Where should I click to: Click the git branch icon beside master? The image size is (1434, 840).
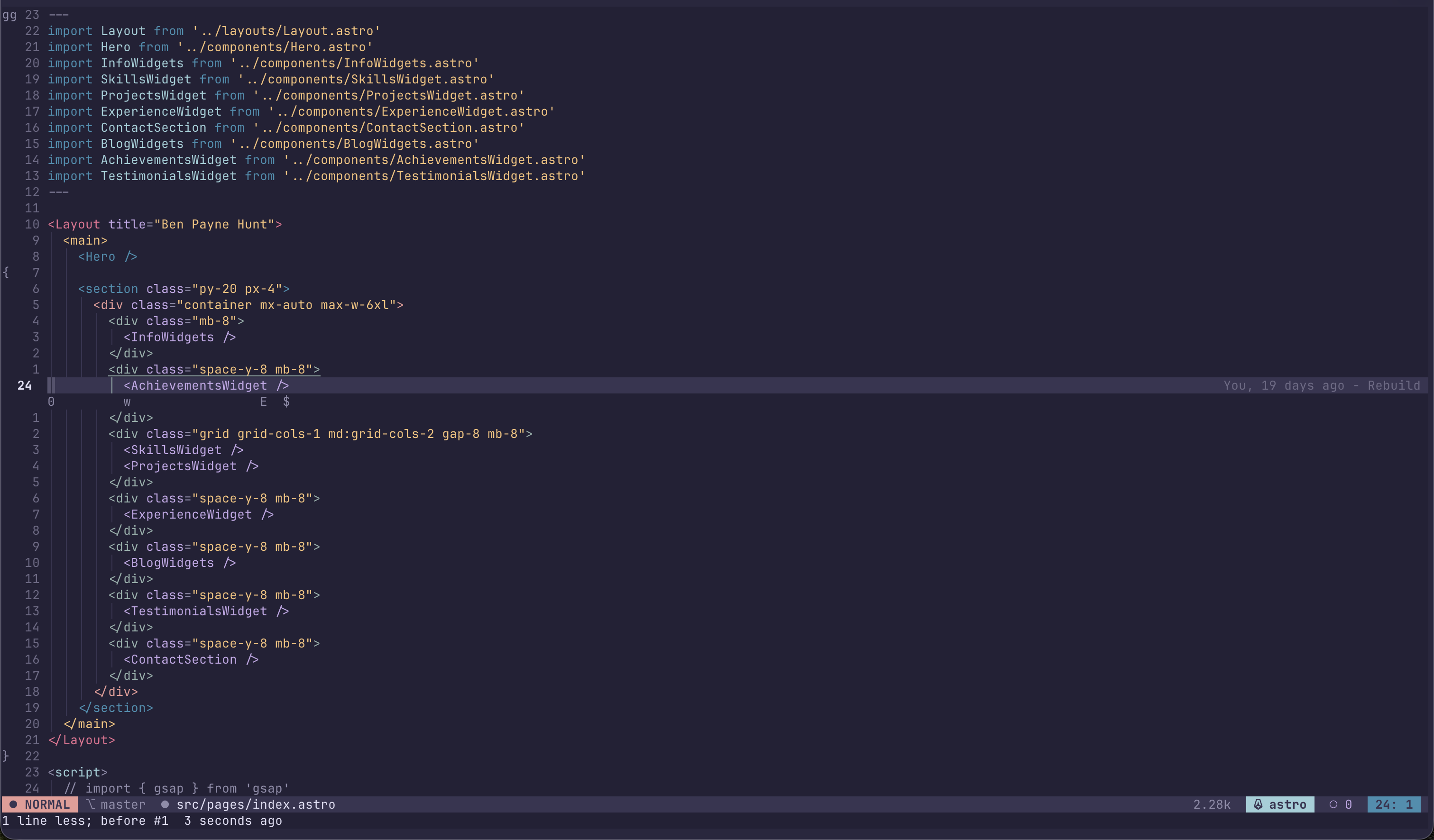pos(90,804)
